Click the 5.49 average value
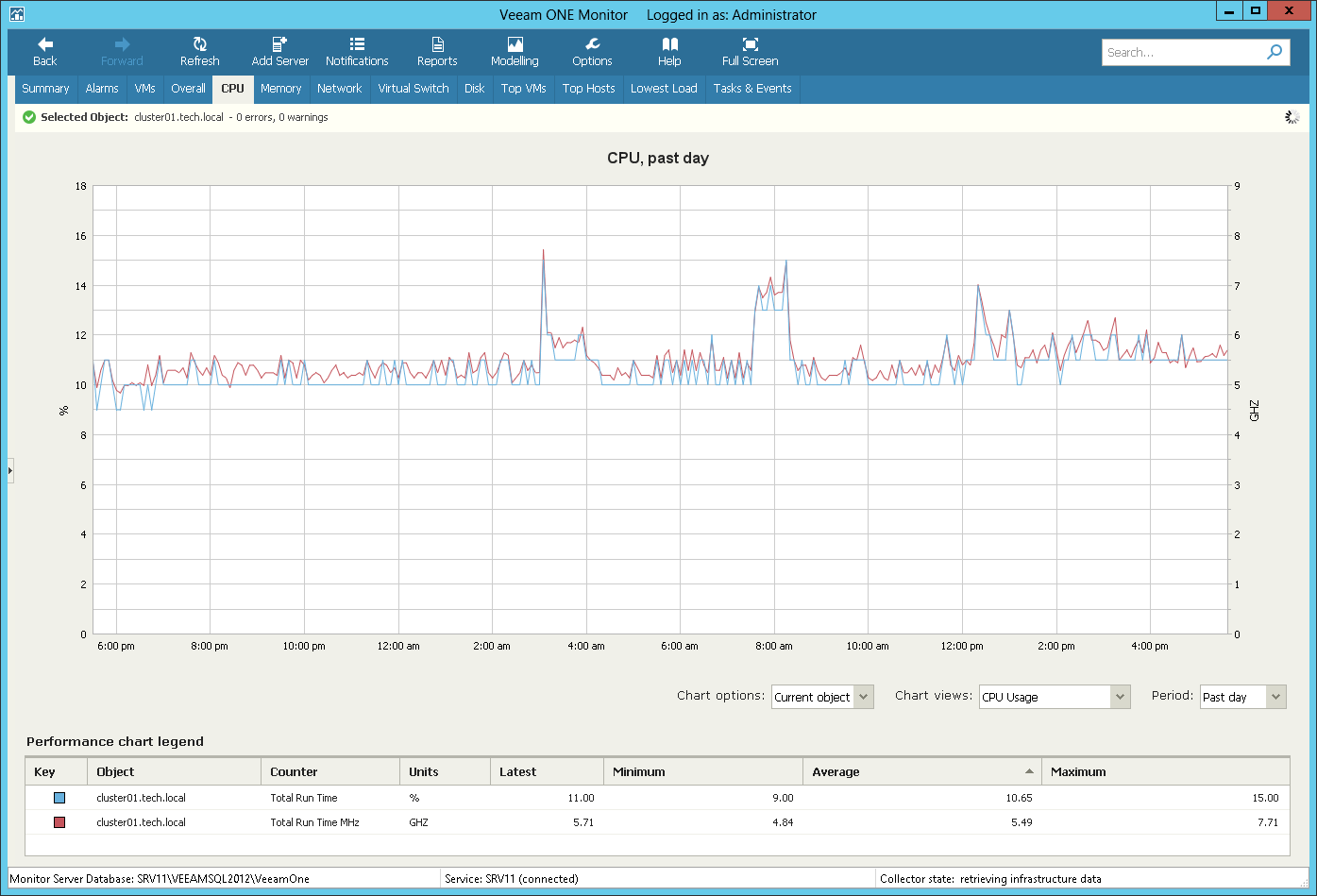 [x=1022, y=822]
